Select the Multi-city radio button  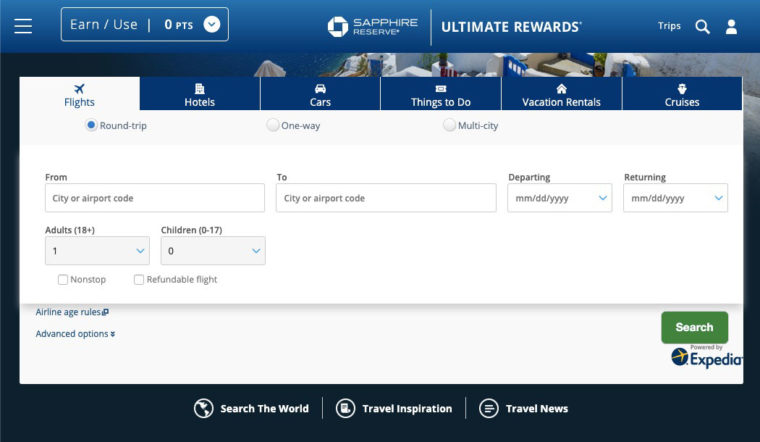[x=449, y=125]
